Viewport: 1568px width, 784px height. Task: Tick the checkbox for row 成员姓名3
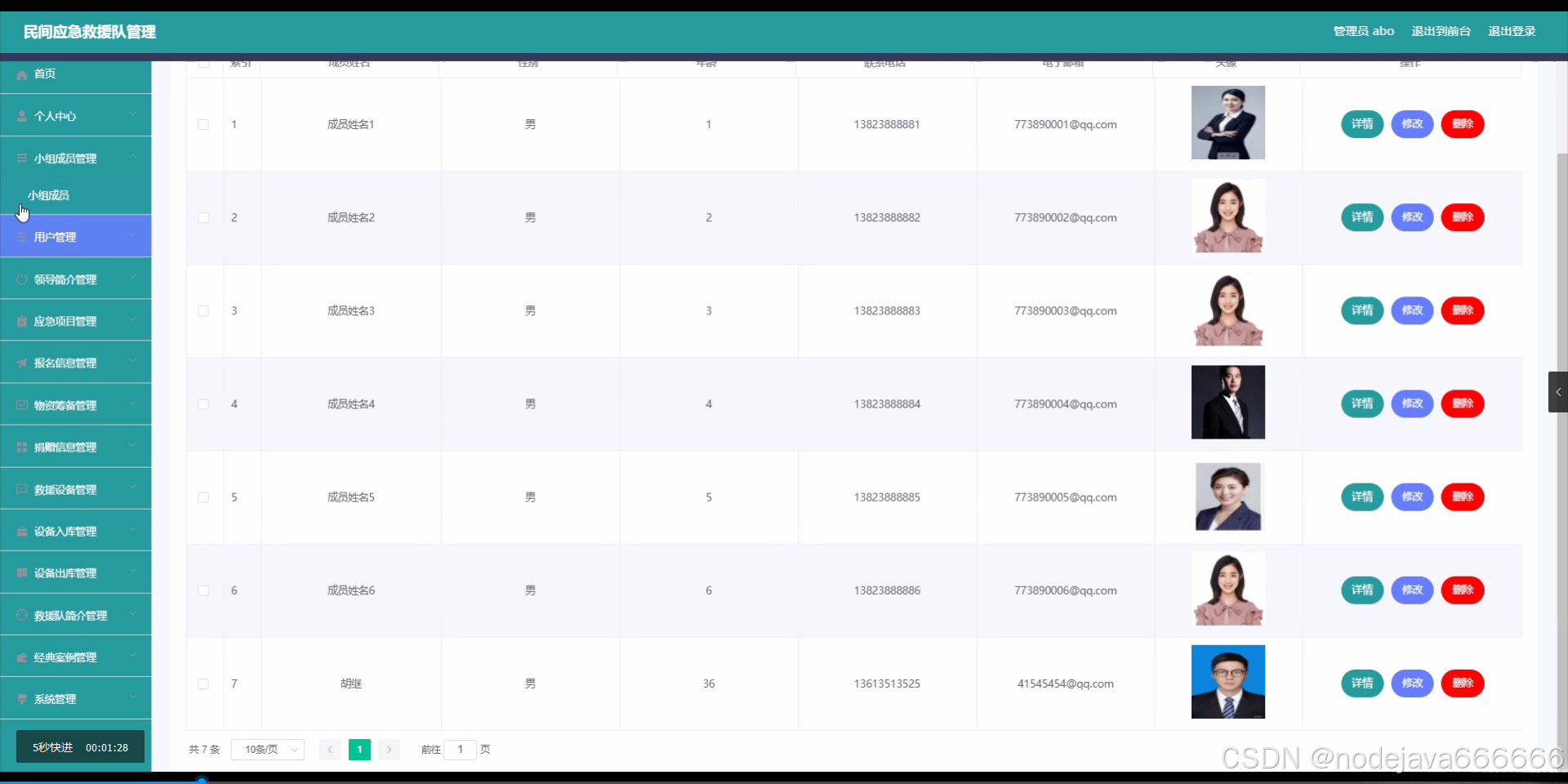203,311
